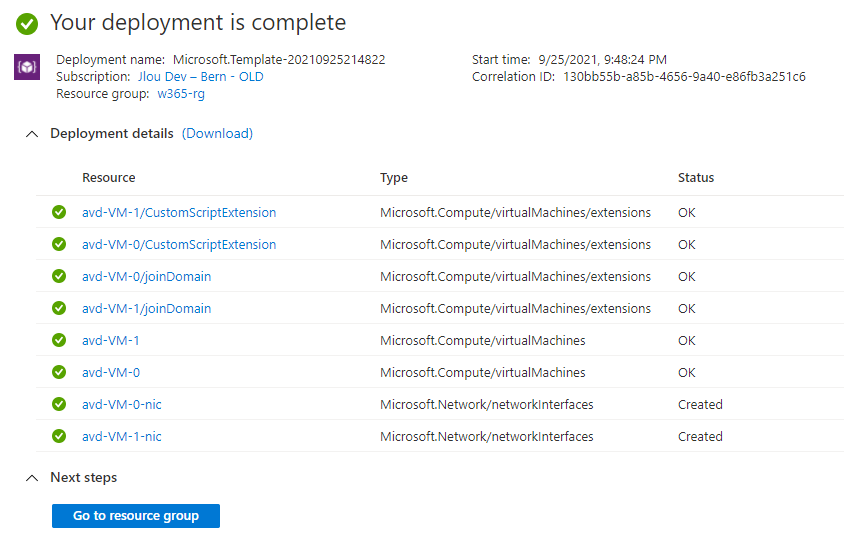Open the avd-VM-1 virtual machine resource
Viewport: 844px width, 546px height.
click(x=111, y=340)
